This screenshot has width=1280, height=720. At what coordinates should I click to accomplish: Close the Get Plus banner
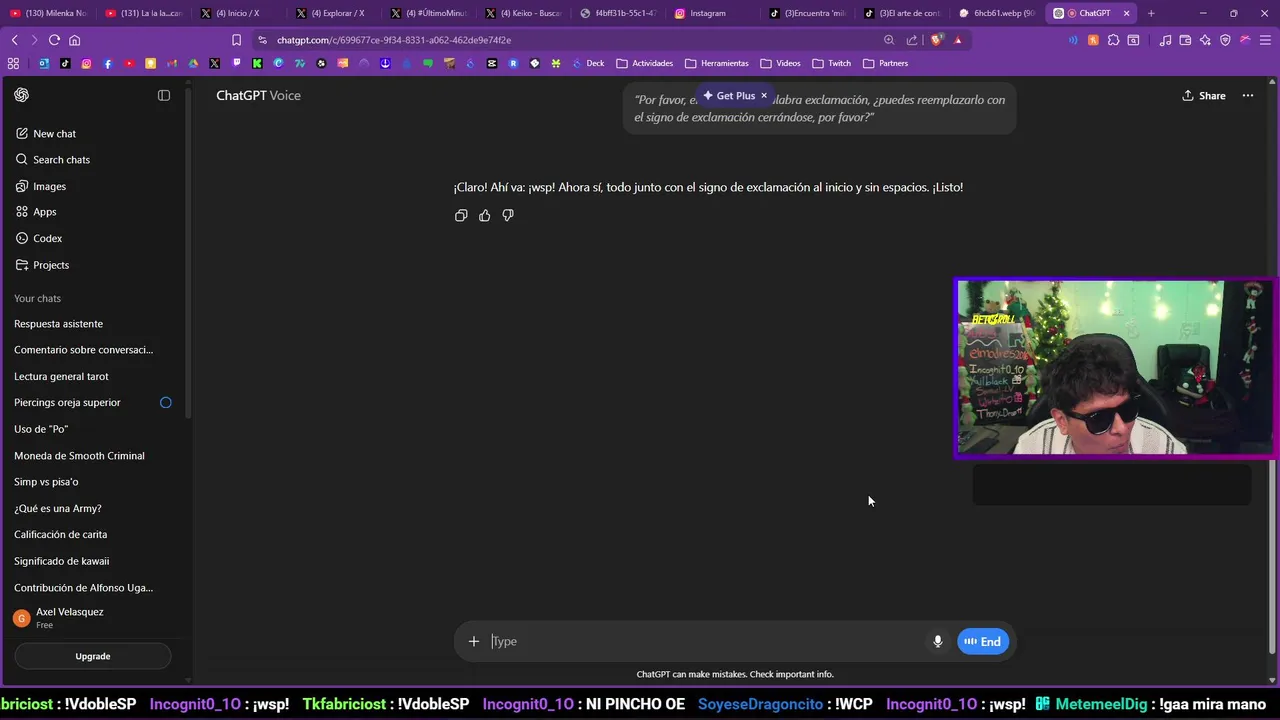click(764, 96)
